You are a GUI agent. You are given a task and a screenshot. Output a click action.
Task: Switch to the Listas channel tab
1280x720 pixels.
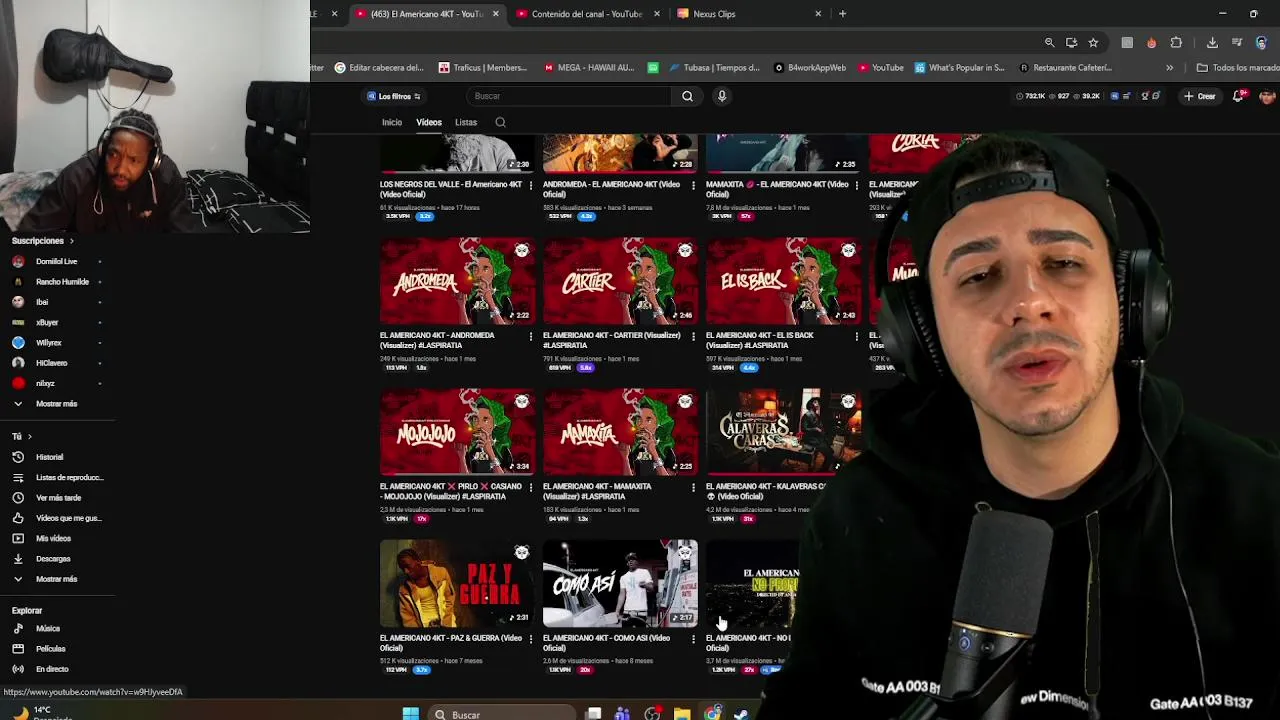[x=466, y=123]
